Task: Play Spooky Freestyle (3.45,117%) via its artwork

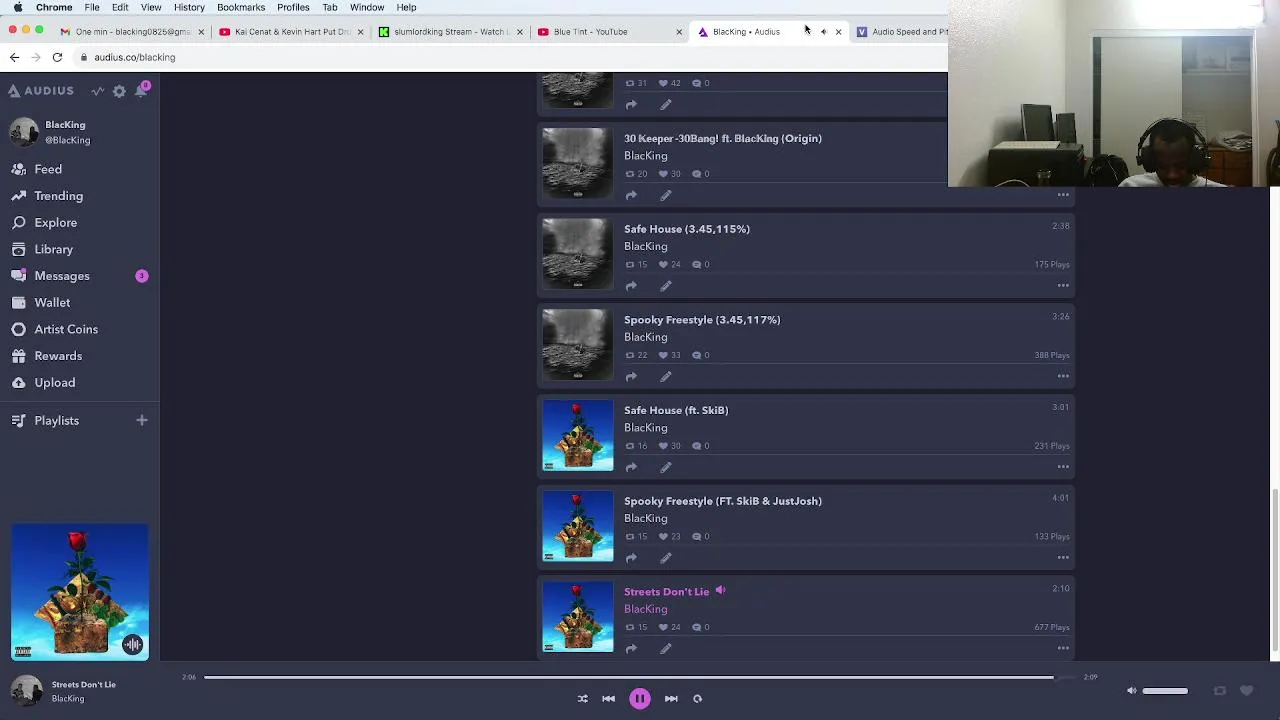Action: pos(578,344)
